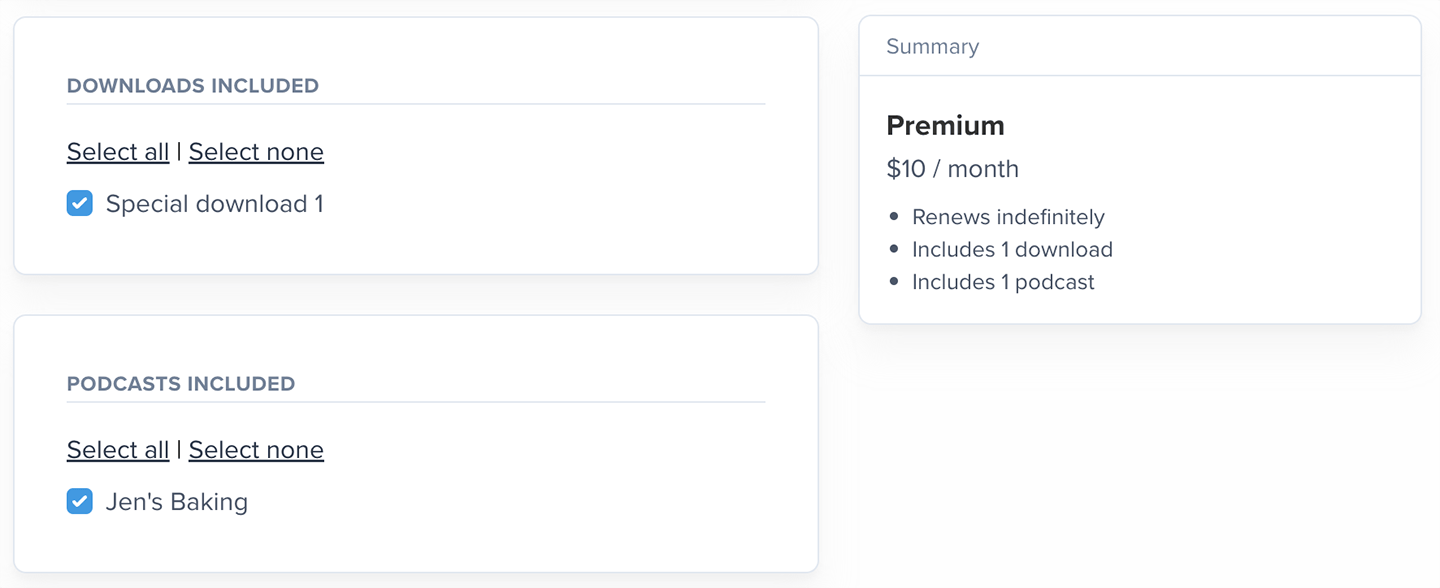1440x588 pixels.
Task: Click the pipe separator between download select links
Action: (x=179, y=151)
